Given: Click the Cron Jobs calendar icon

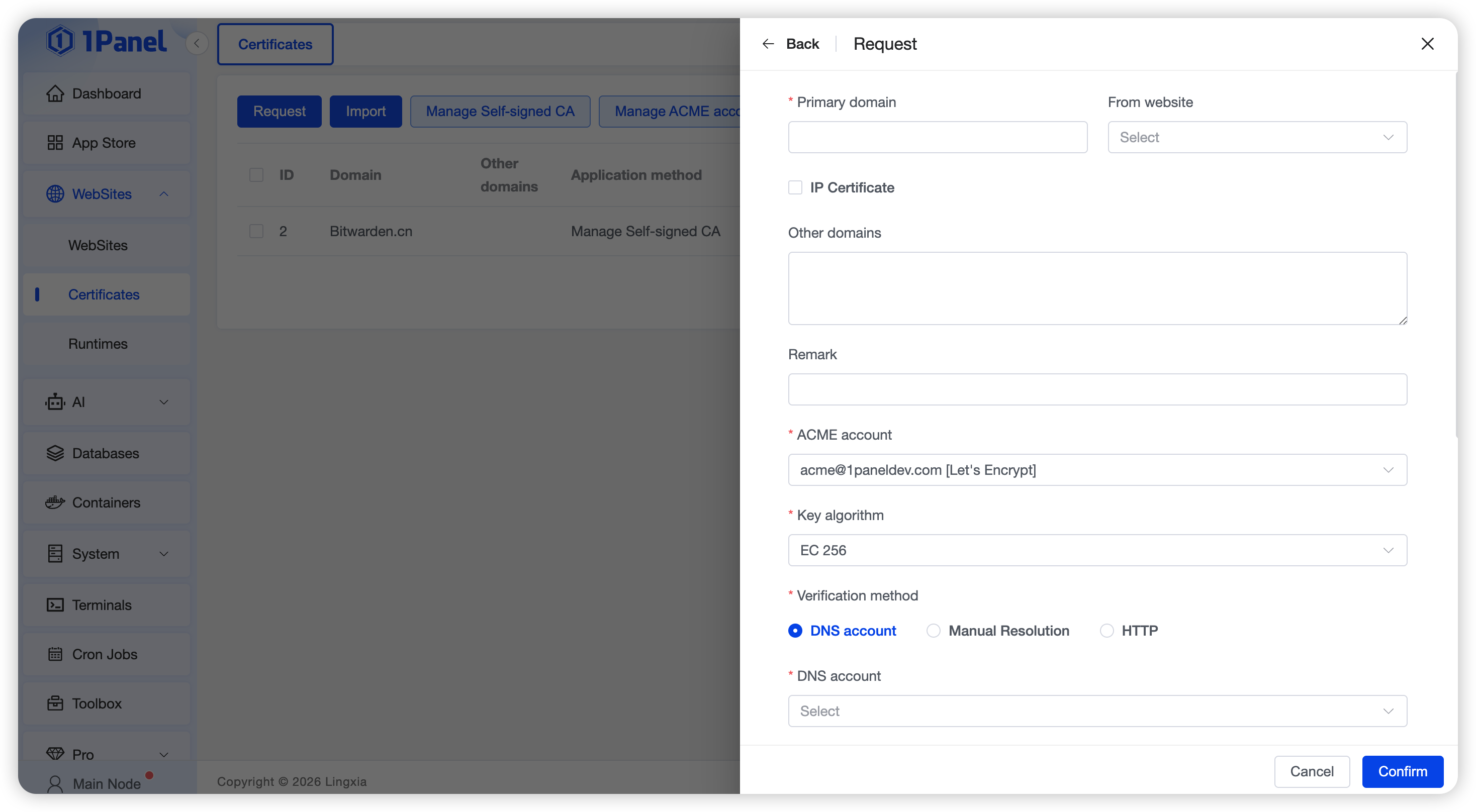Looking at the screenshot, I should pos(55,654).
